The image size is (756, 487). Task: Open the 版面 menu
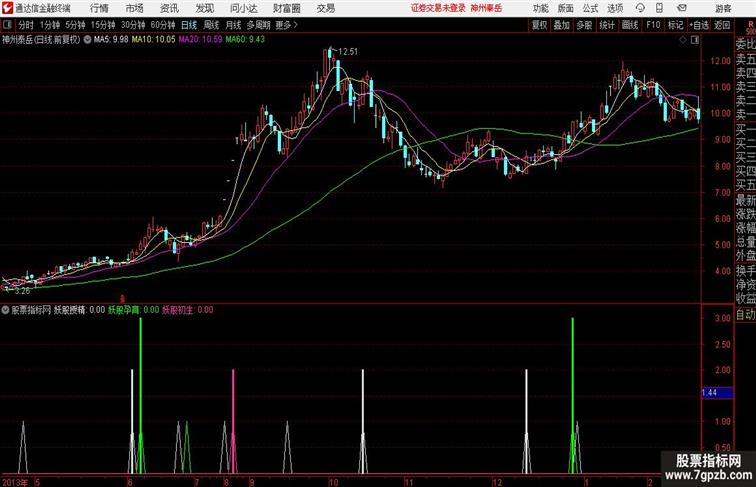566,8
